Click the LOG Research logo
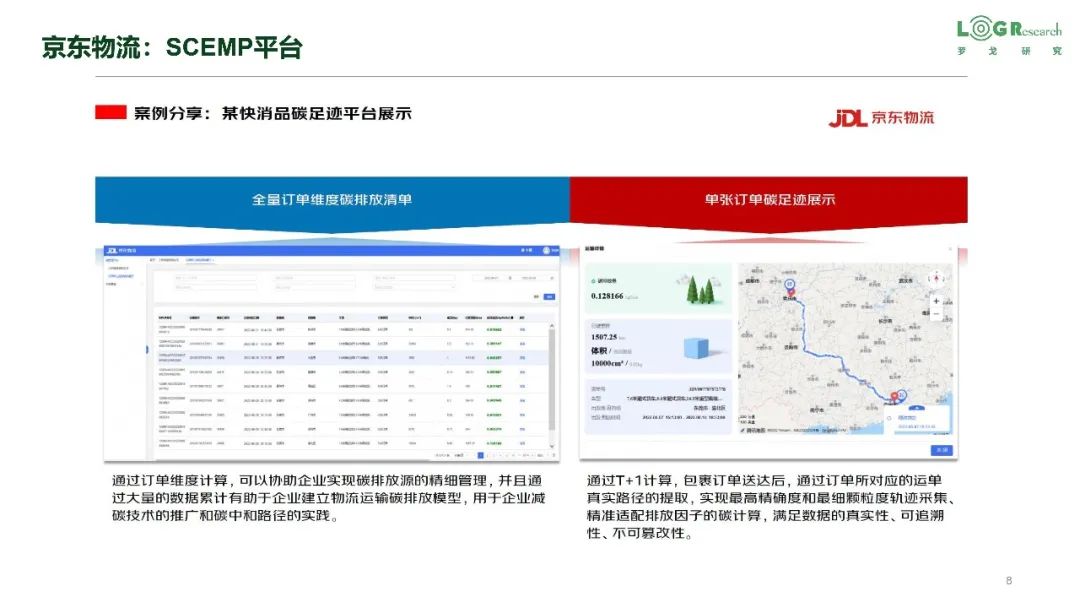 [x=1010, y=37]
